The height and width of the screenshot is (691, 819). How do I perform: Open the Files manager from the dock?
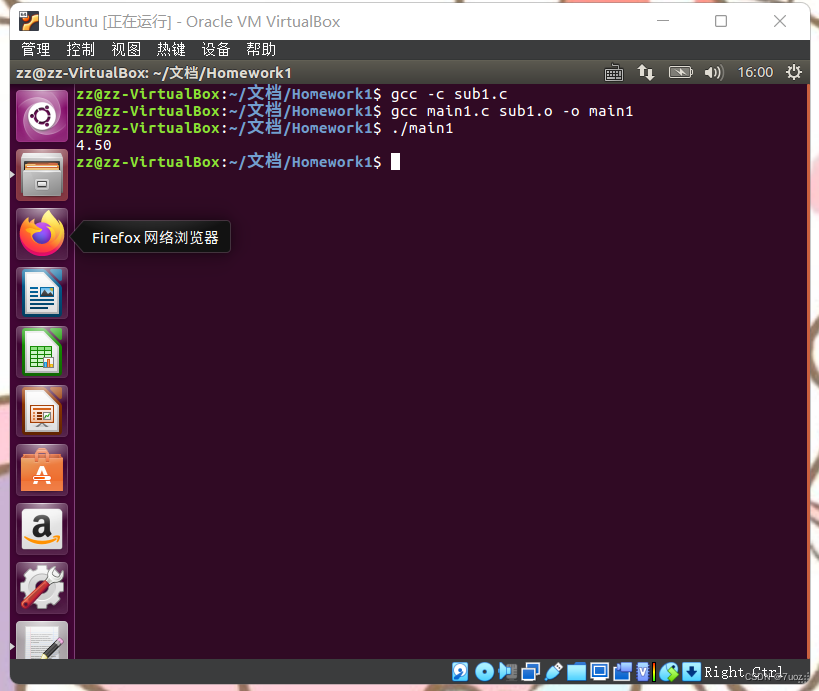click(x=41, y=175)
